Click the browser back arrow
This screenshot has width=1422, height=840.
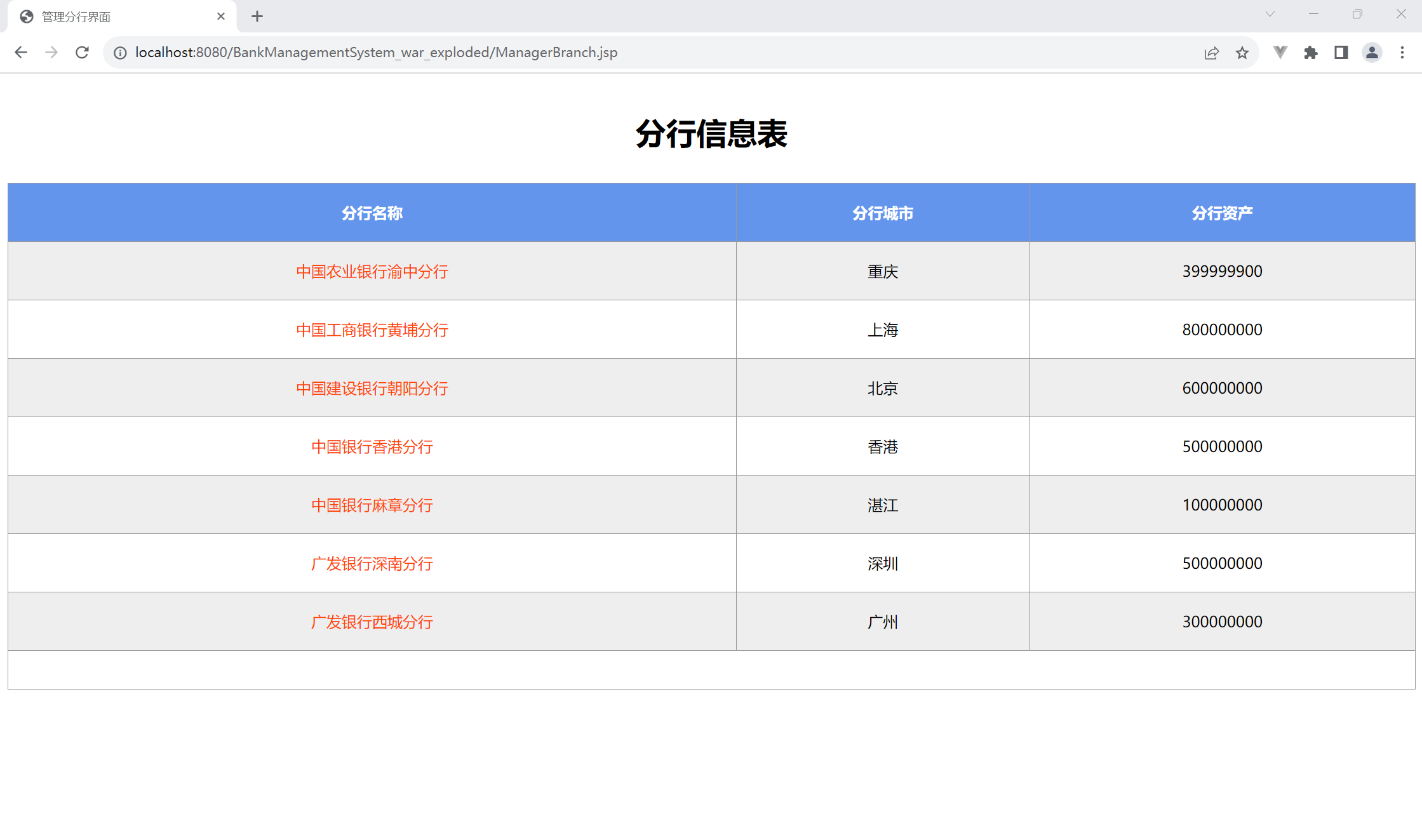pos(21,53)
